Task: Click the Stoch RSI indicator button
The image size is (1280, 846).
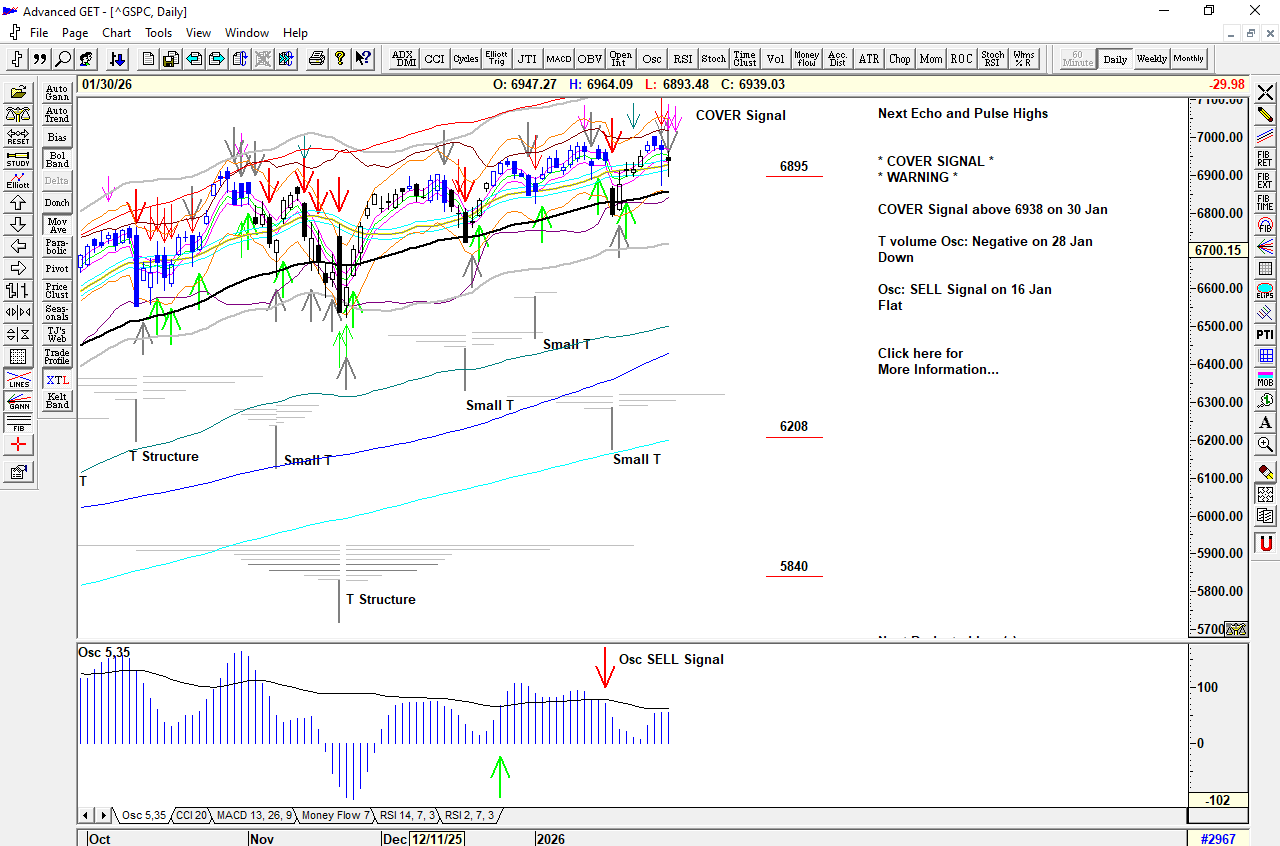Action: [992, 59]
